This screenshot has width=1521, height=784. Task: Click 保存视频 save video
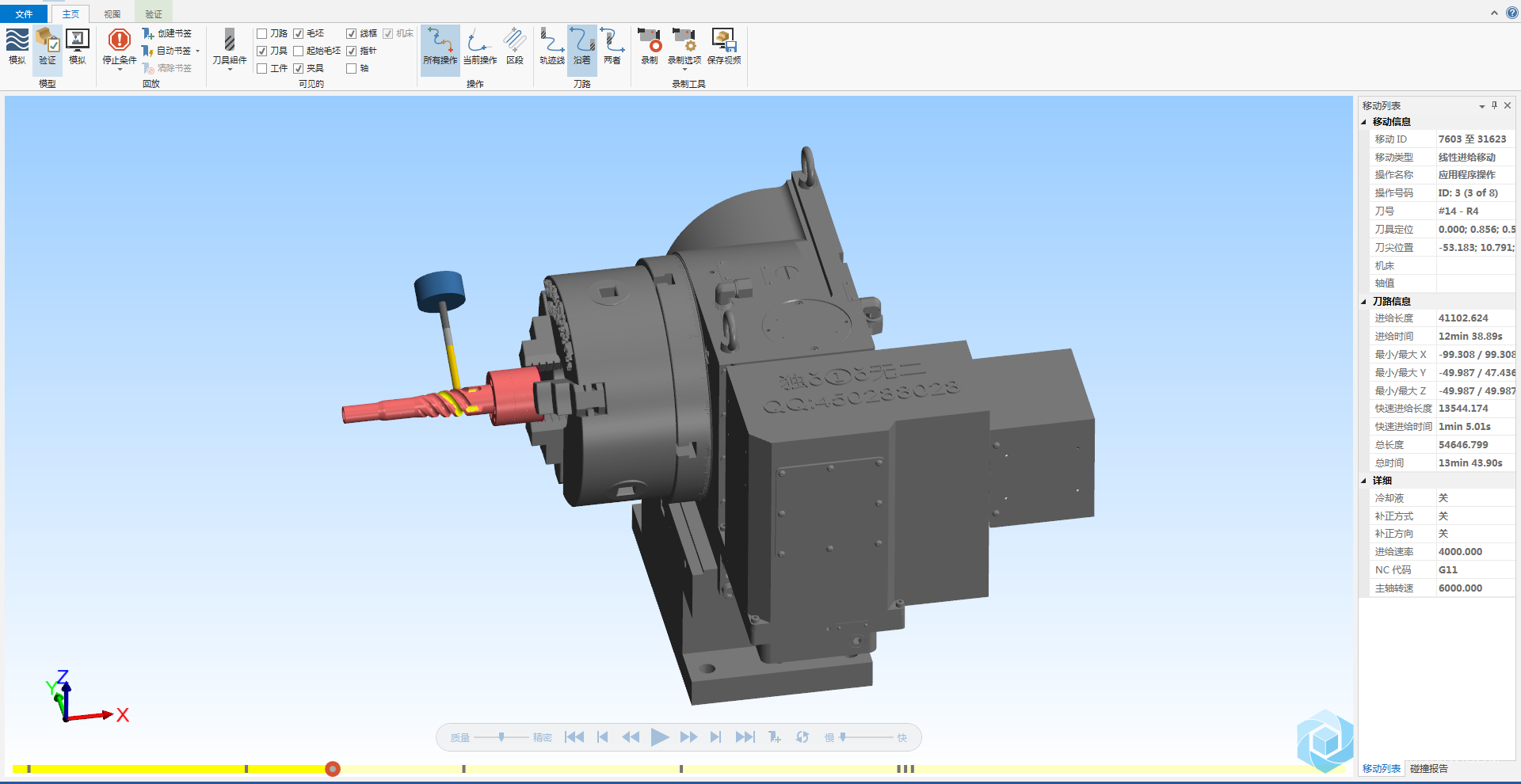724,48
